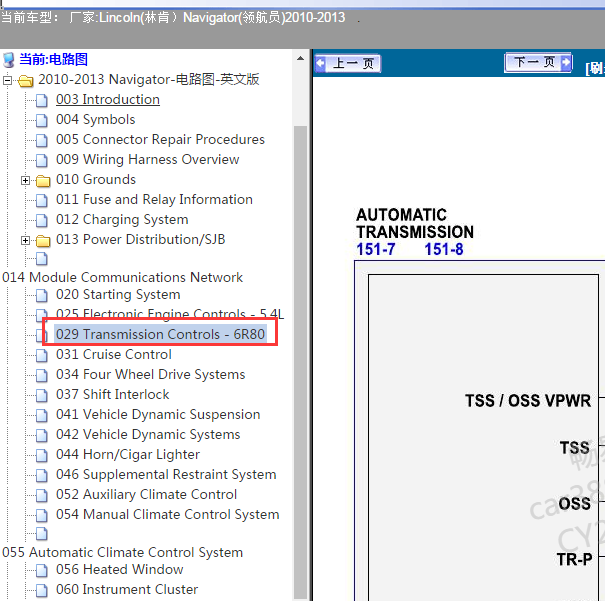The image size is (605, 601).
Task: Open 004 Symbols page
Action: [95, 120]
